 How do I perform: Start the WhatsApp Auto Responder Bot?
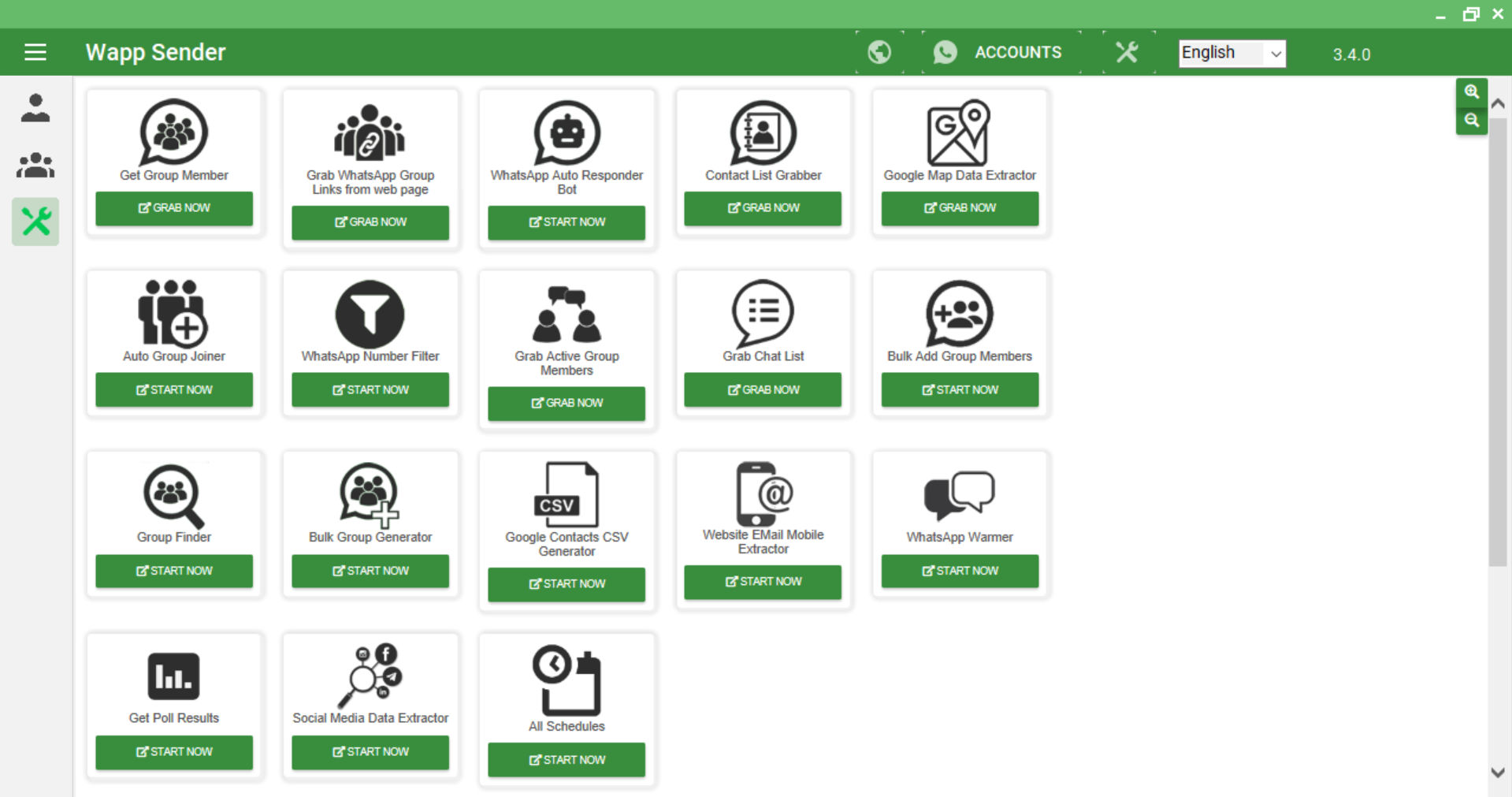pos(567,222)
